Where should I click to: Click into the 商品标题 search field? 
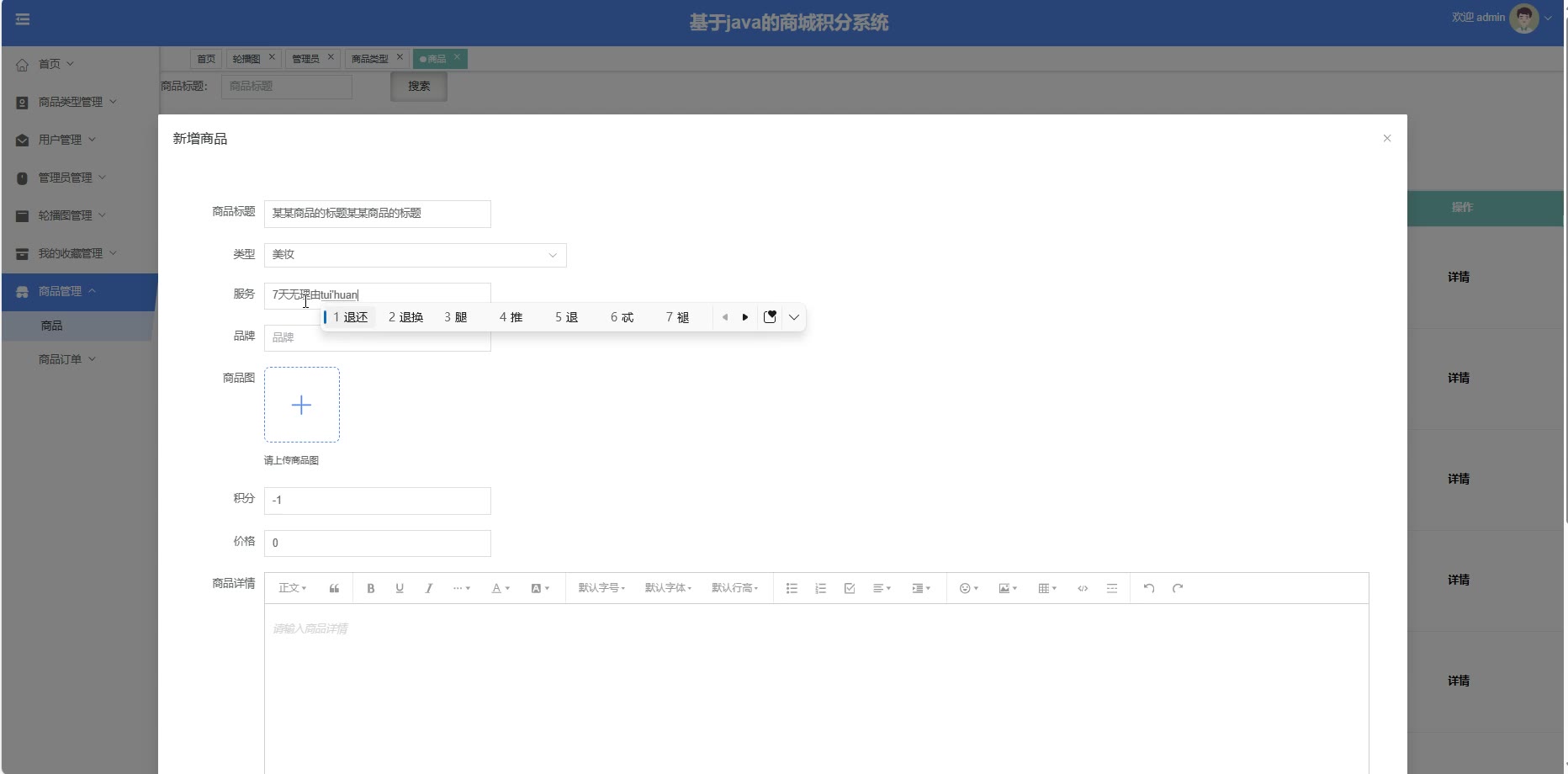[x=287, y=87]
